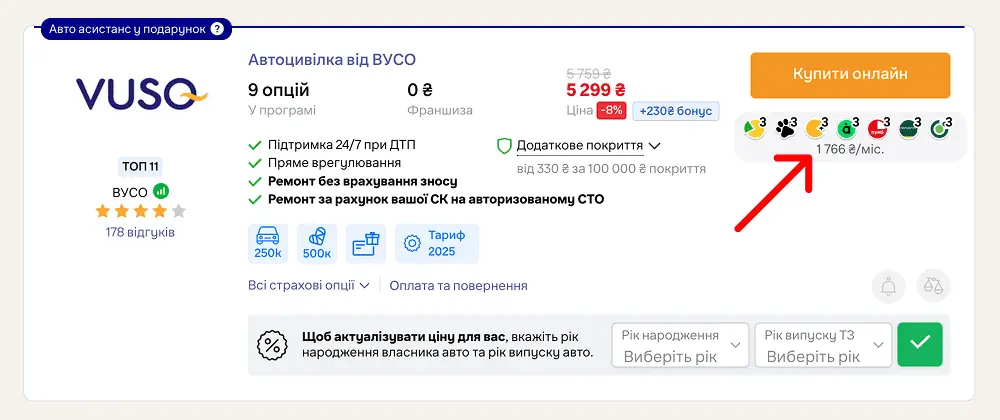Click the +230₴ бонус badge

pyautogui.click(x=676, y=110)
